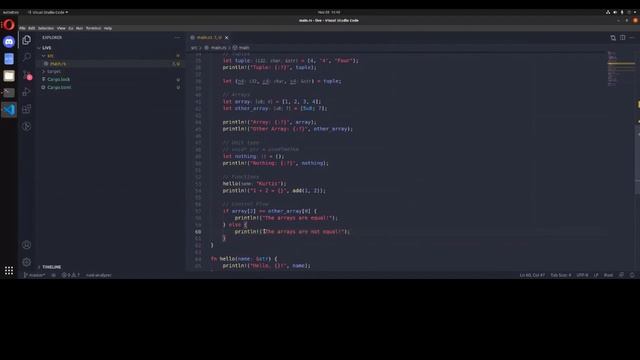This screenshot has height=360, width=640.
Task: Open the Go menu
Action: point(71,28)
